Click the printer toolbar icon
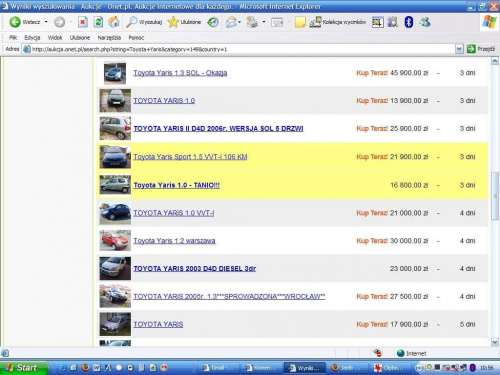 [x=252, y=22]
